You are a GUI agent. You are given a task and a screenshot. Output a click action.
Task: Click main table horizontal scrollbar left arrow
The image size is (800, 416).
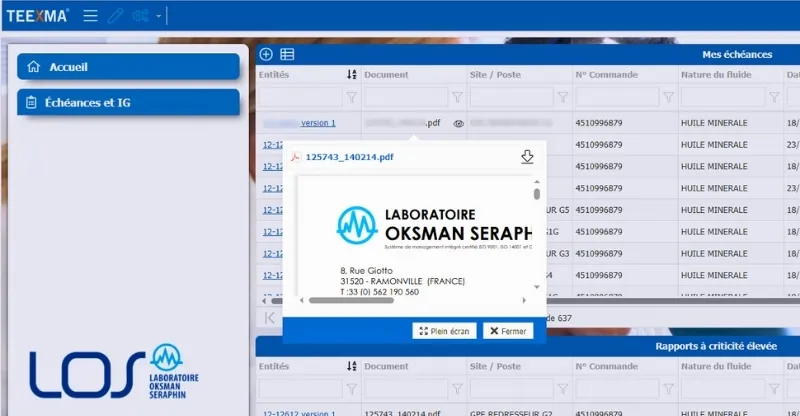264,301
